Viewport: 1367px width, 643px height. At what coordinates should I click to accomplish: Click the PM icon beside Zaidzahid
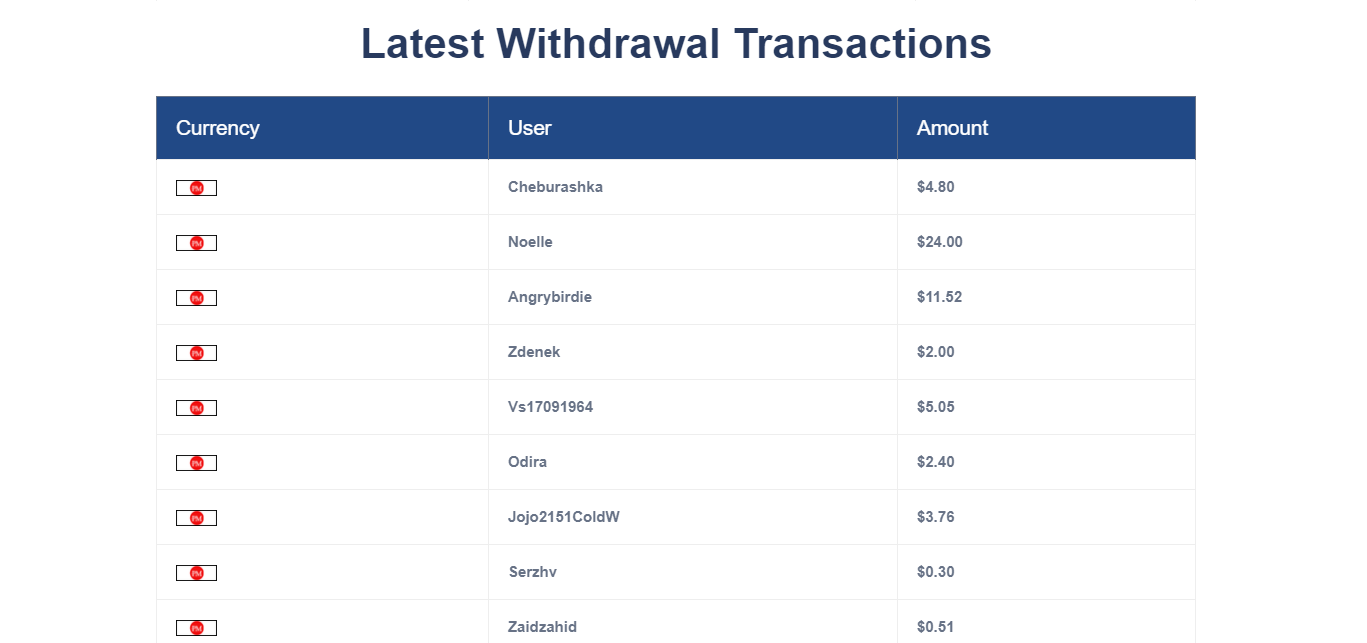(x=196, y=628)
